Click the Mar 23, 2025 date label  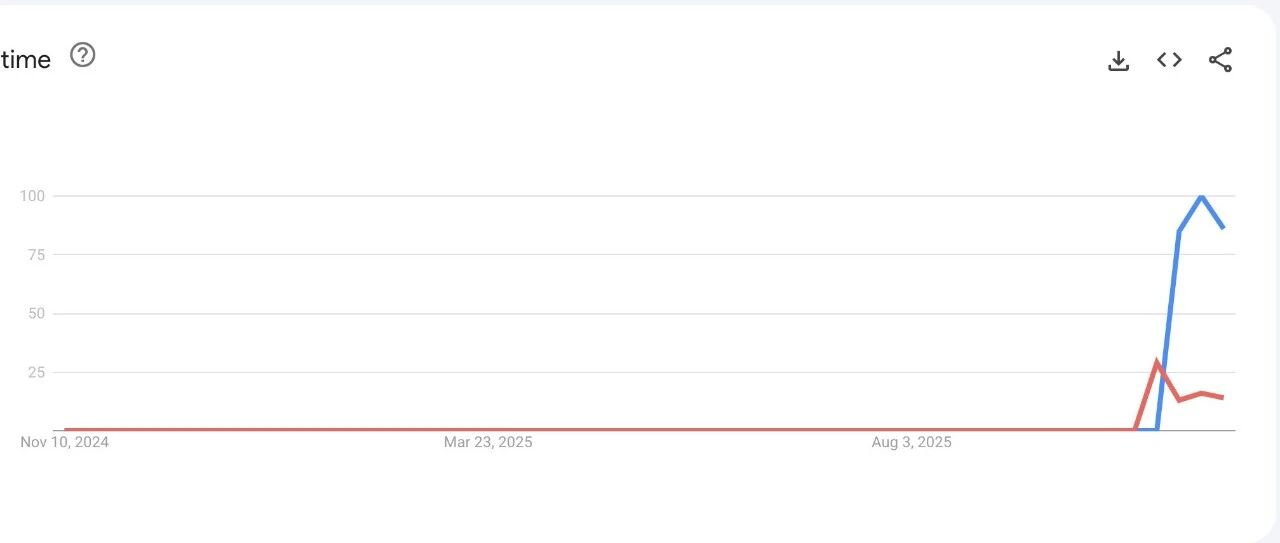[488, 442]
